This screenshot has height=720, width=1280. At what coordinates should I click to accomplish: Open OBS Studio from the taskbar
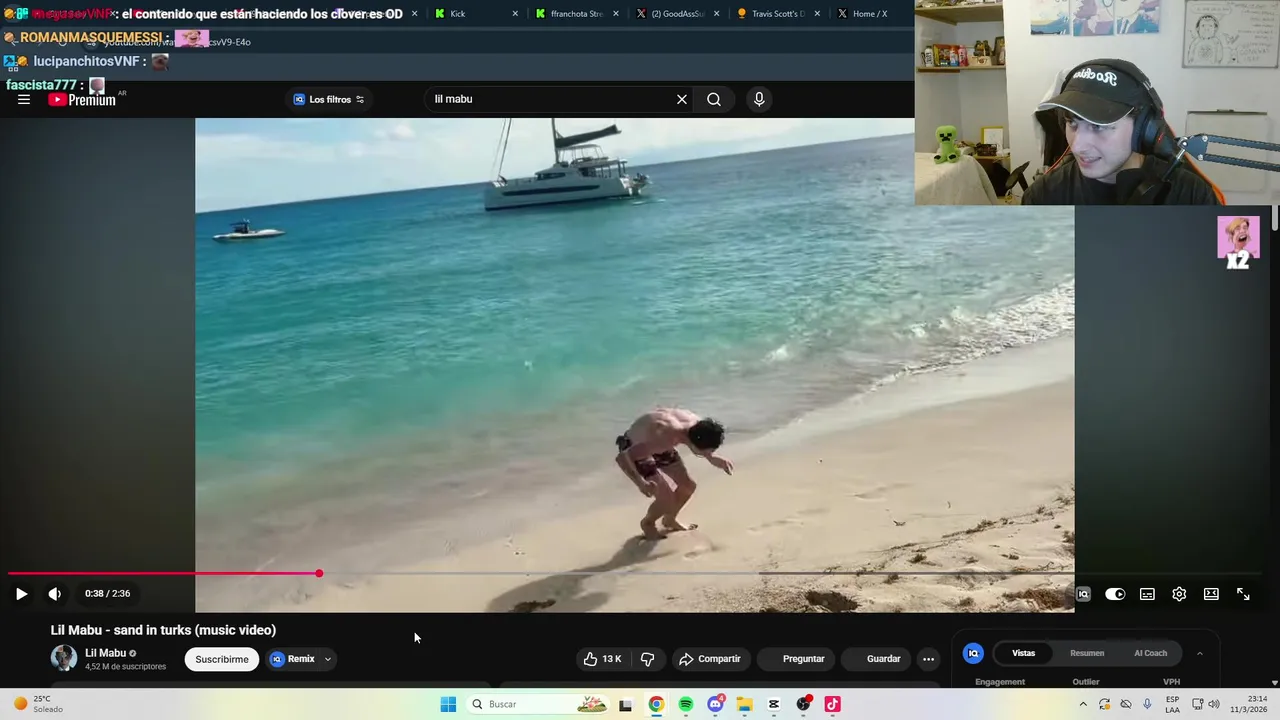pos(803,704)
